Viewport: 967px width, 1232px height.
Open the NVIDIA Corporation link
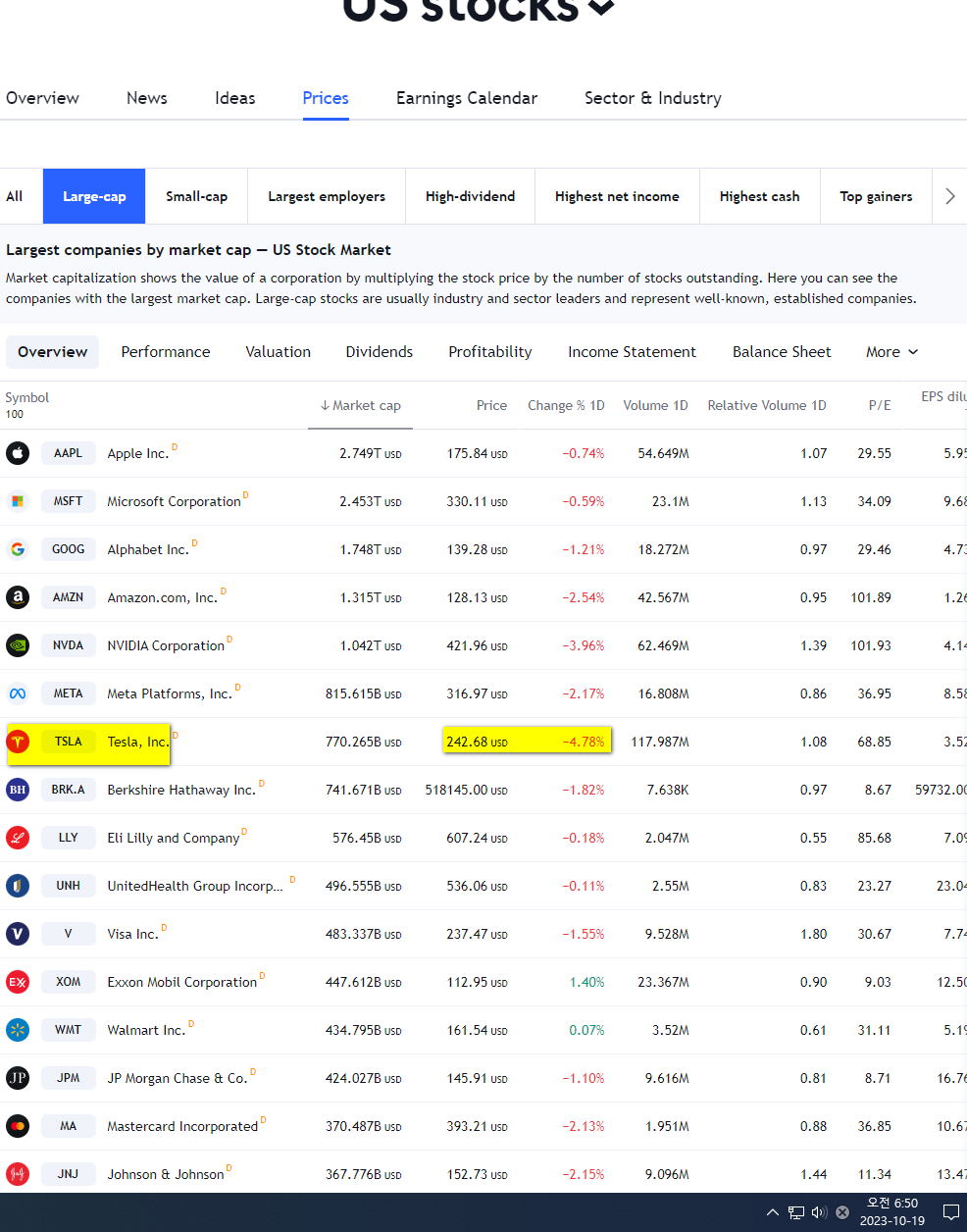click(x=166, y=645)
